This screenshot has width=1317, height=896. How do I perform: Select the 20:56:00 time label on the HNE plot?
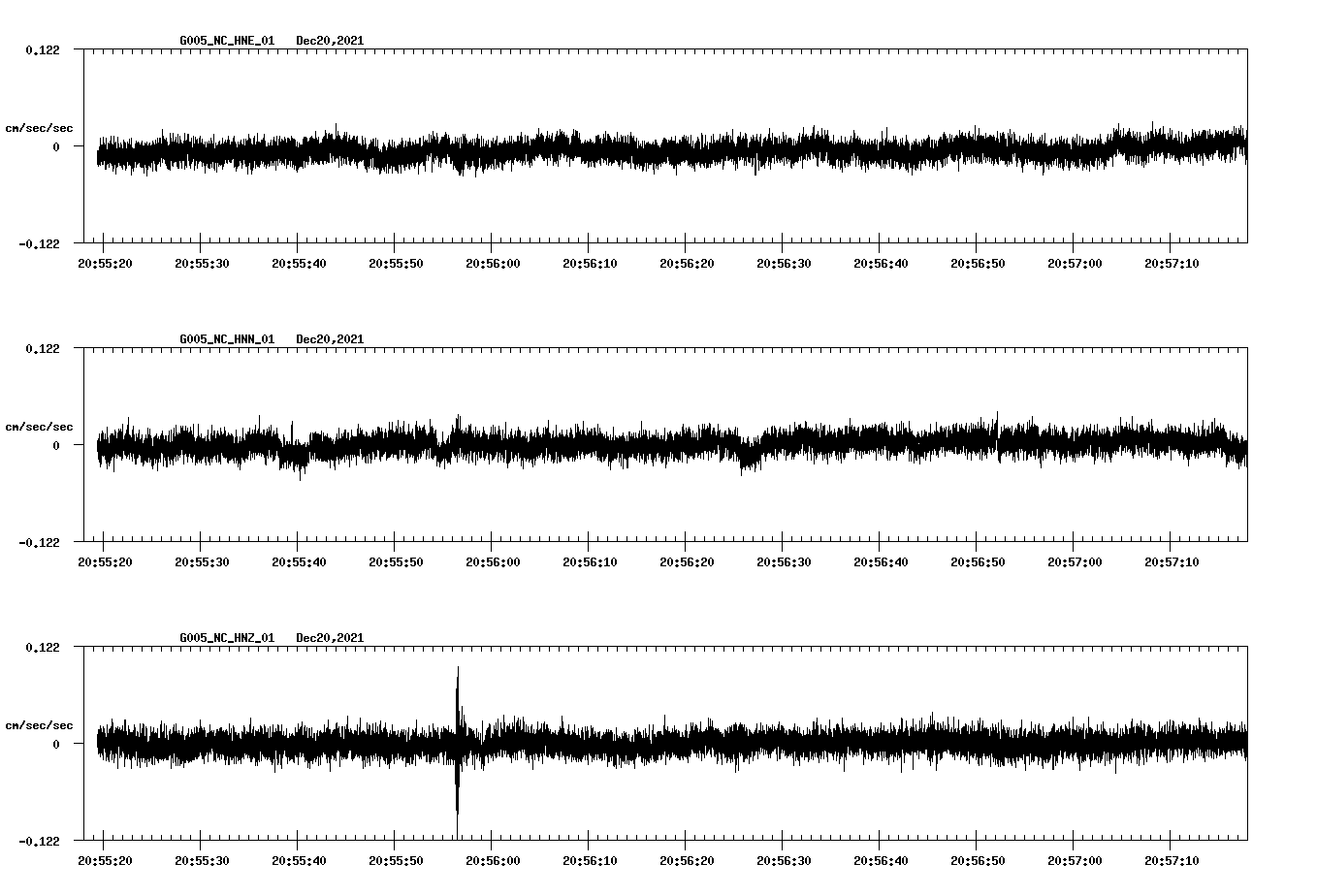click(492, 264)
